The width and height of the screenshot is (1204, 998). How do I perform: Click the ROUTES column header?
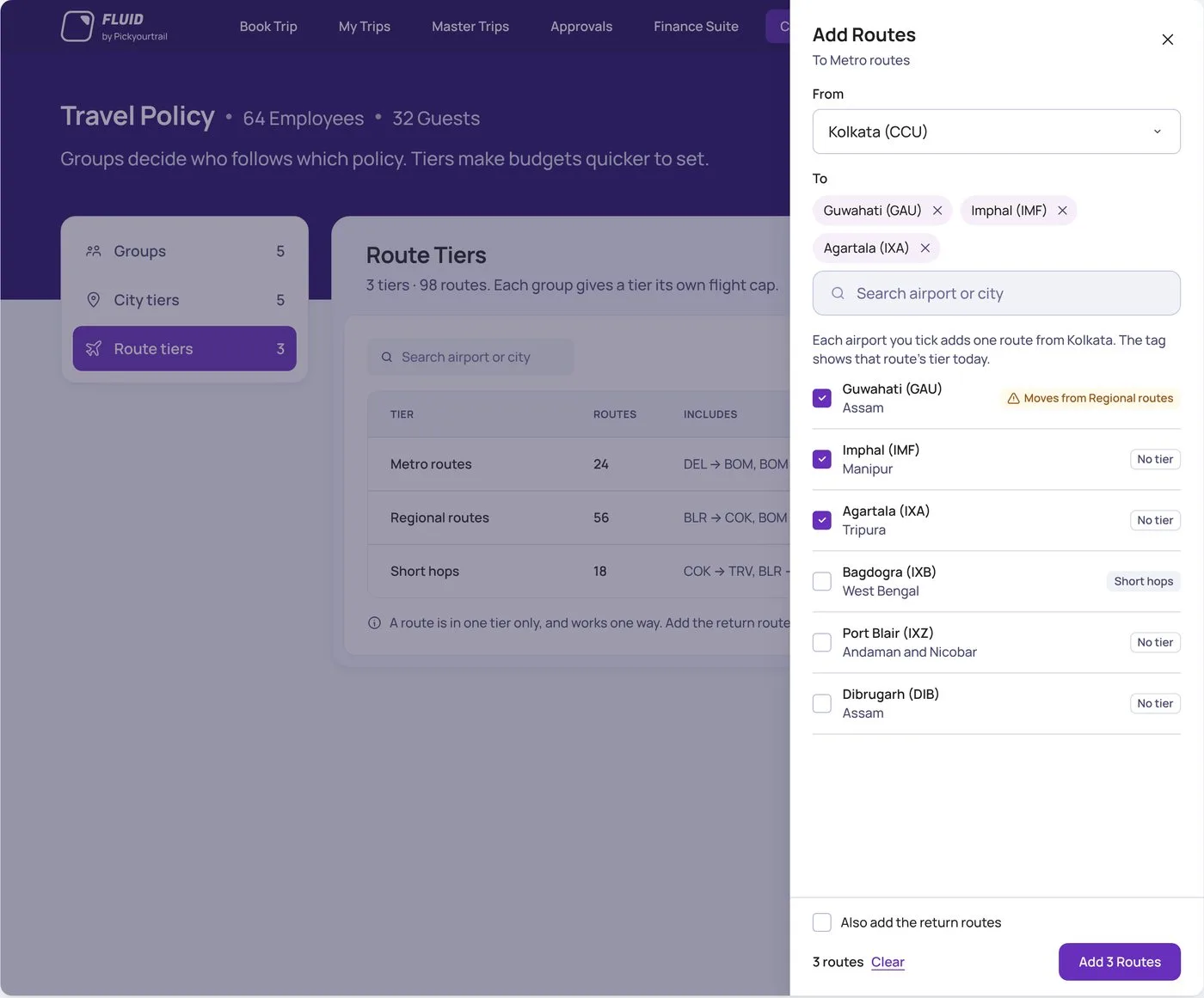615,414
